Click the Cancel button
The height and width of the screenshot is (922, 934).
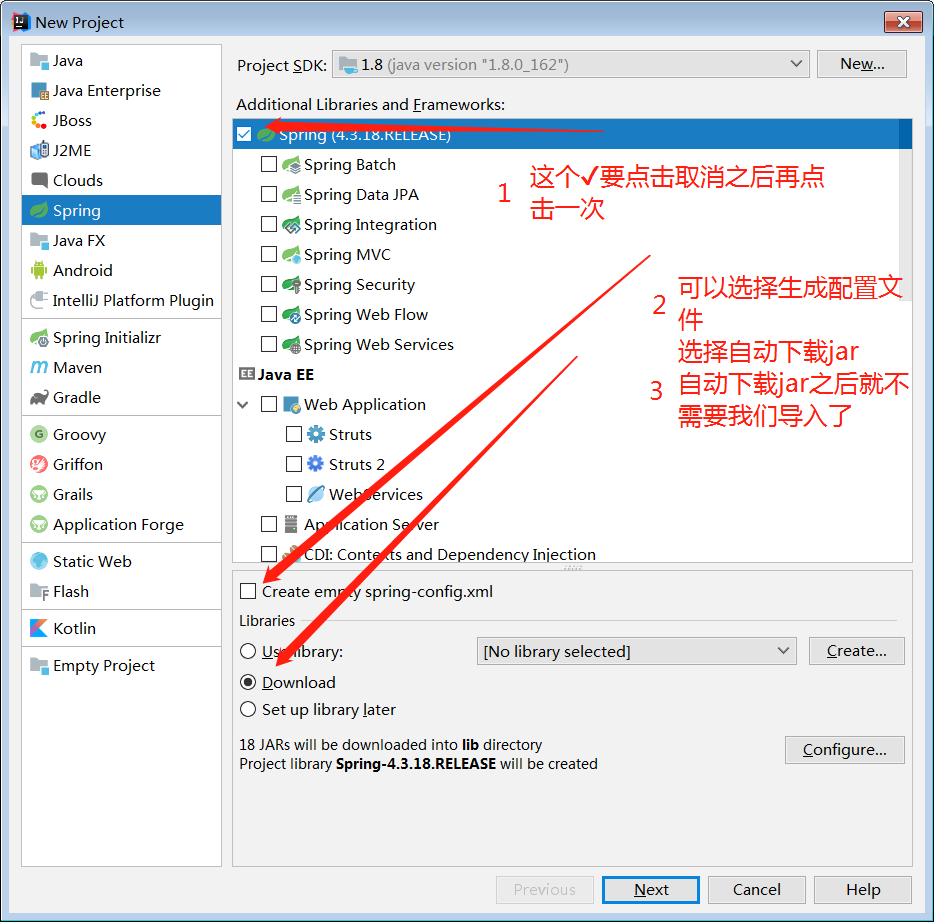click(756, 890)
